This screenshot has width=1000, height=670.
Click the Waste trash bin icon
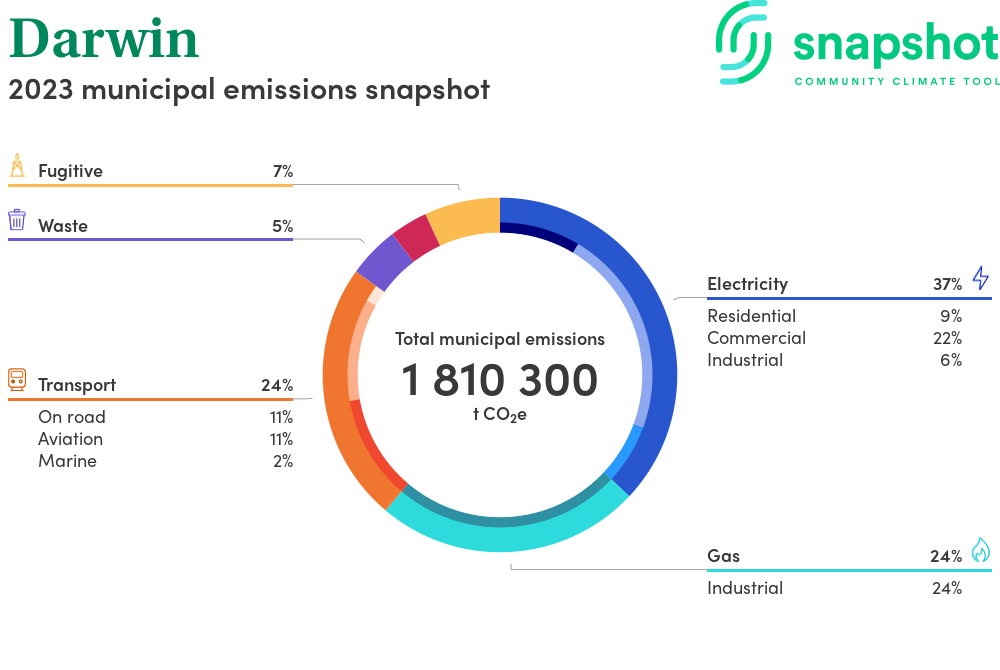[17, 221]
